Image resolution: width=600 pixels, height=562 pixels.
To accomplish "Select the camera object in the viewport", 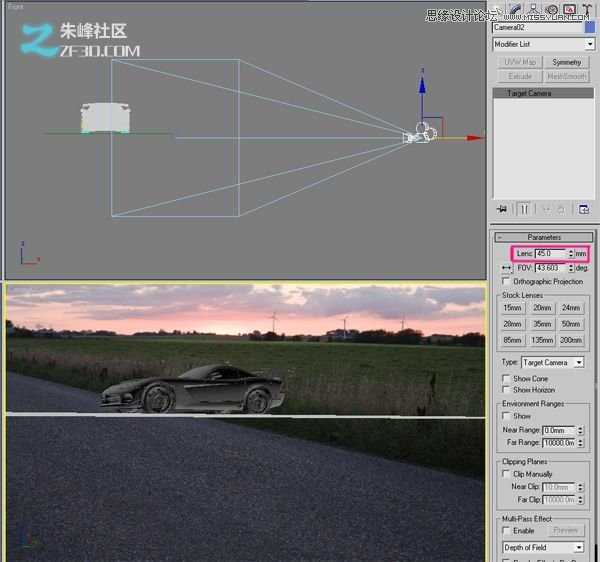I will coord(418,135).
